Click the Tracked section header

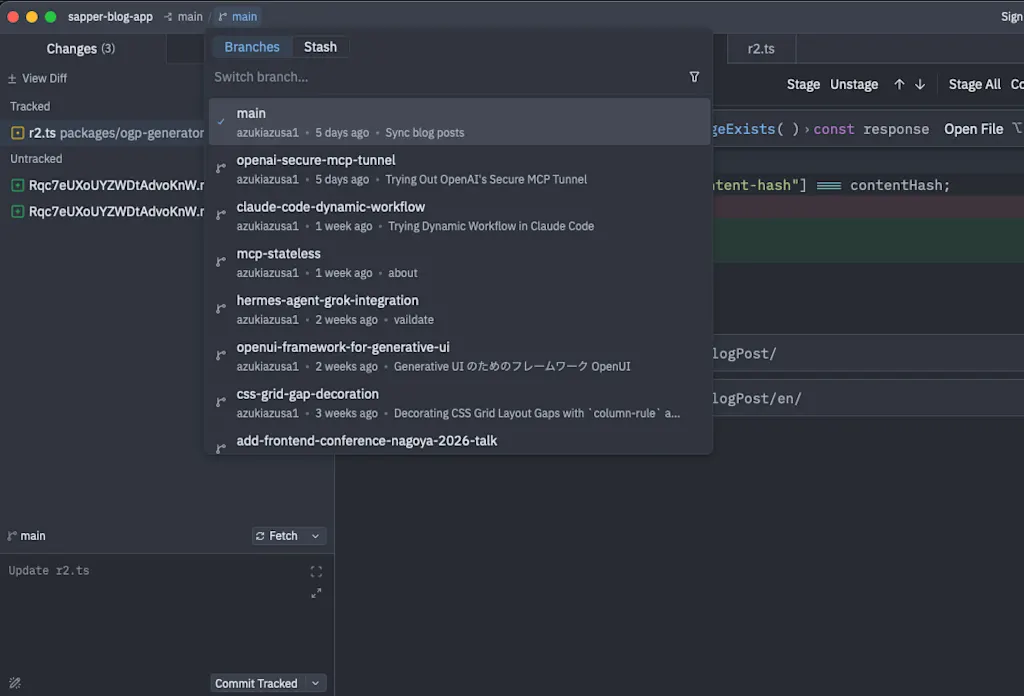[30, 106]
